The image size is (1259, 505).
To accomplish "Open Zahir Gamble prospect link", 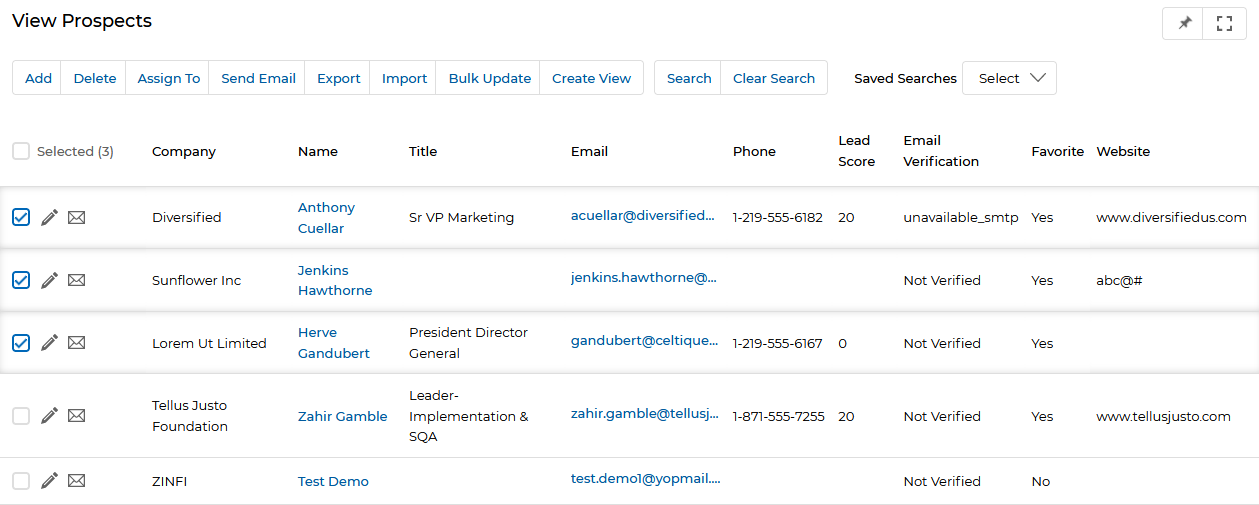I will pos(342,416).
